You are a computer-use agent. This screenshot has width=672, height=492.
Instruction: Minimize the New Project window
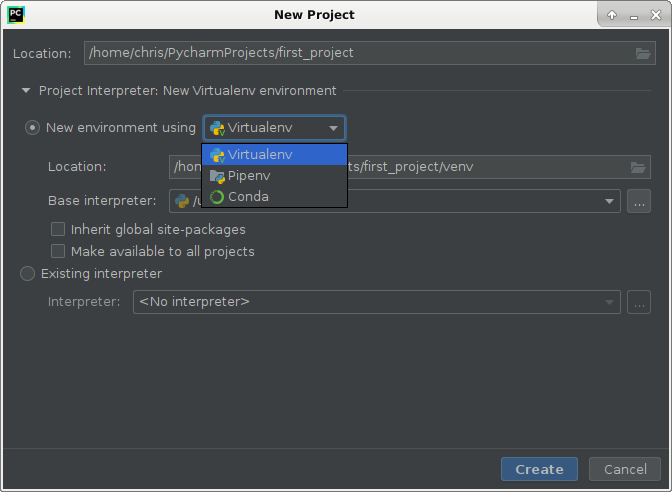pyautogui.click(x=634, y=17)
